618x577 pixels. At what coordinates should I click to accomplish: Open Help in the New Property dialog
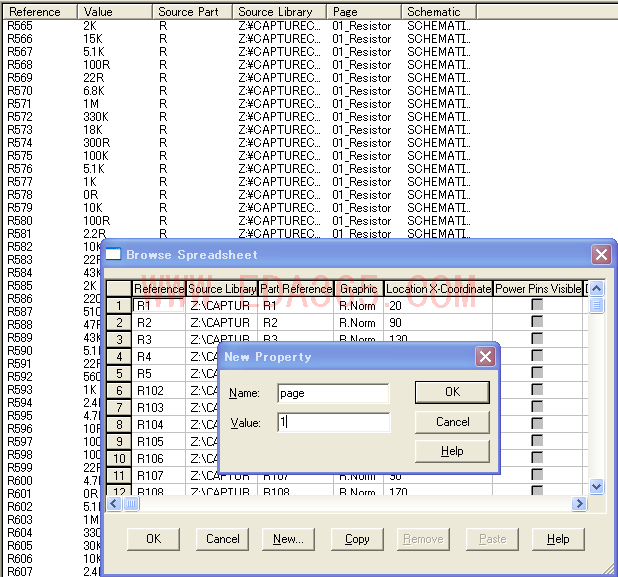452,451
